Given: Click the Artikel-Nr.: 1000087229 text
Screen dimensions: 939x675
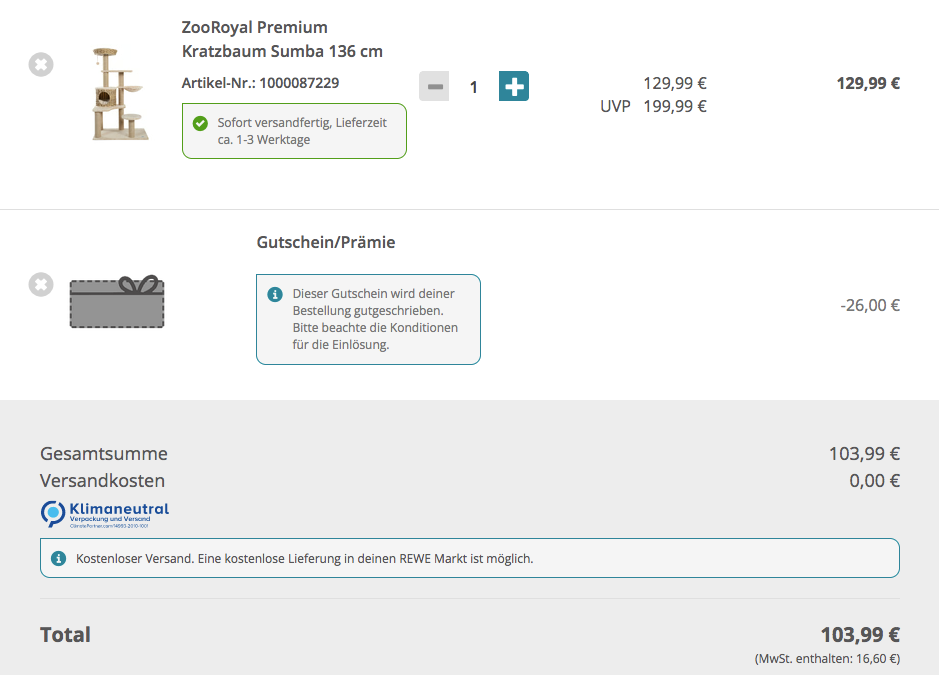Looking at the screenshot, I should coord(261,83).
